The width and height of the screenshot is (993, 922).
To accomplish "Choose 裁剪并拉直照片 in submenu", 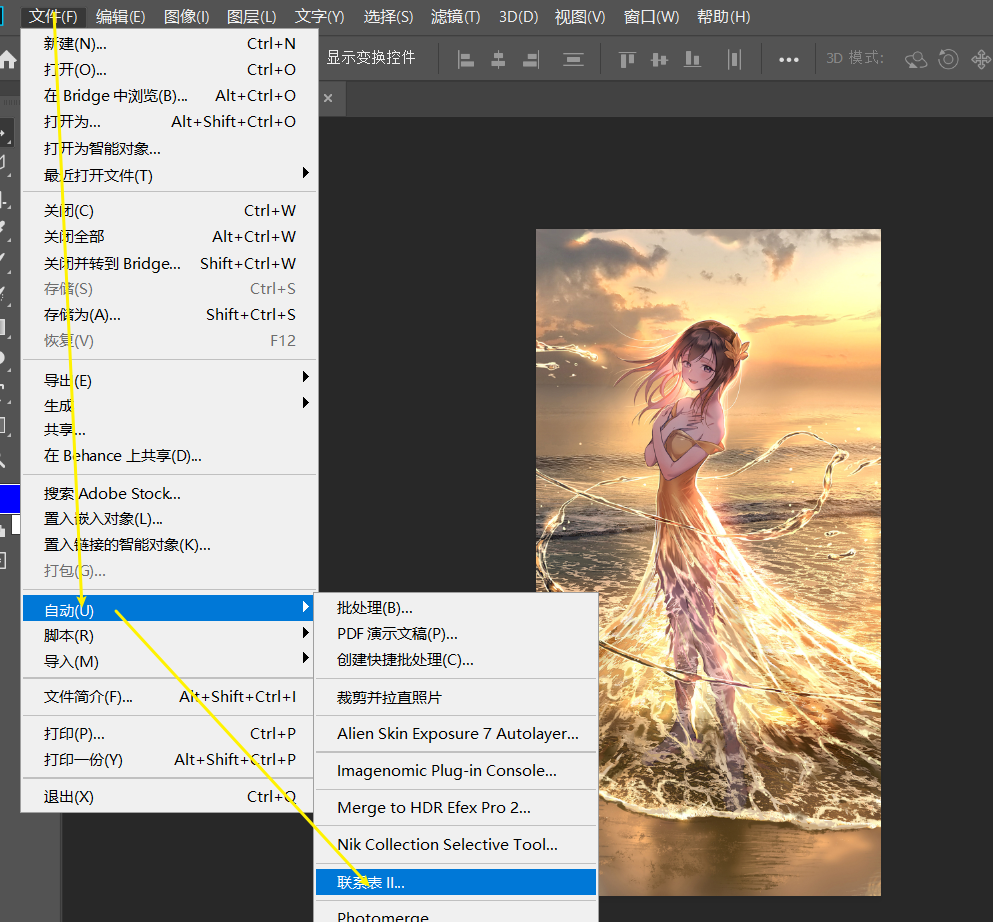I will tap(456, 697).
